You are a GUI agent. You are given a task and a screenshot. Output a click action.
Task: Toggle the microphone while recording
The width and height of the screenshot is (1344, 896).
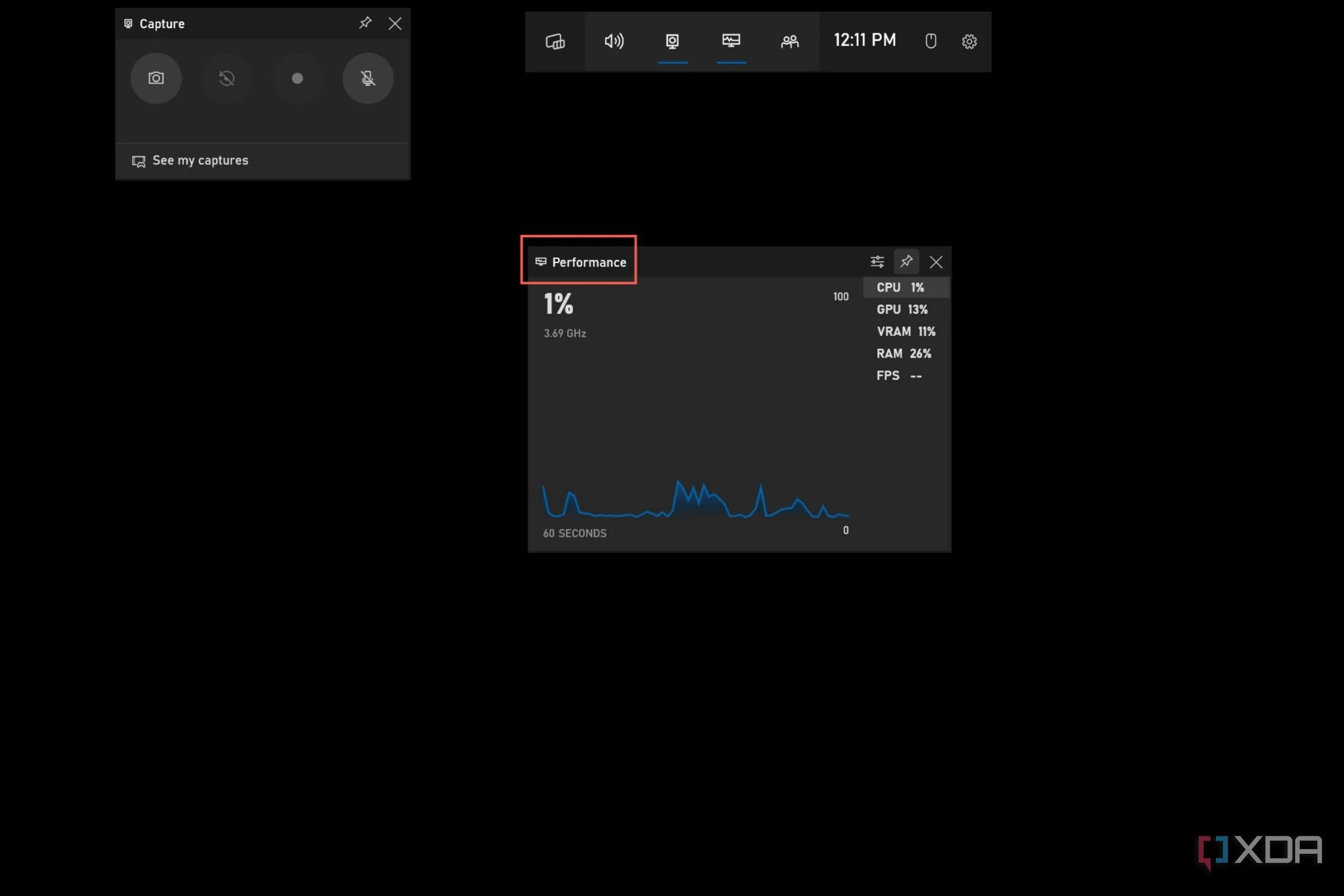click(x=368, y=78)
